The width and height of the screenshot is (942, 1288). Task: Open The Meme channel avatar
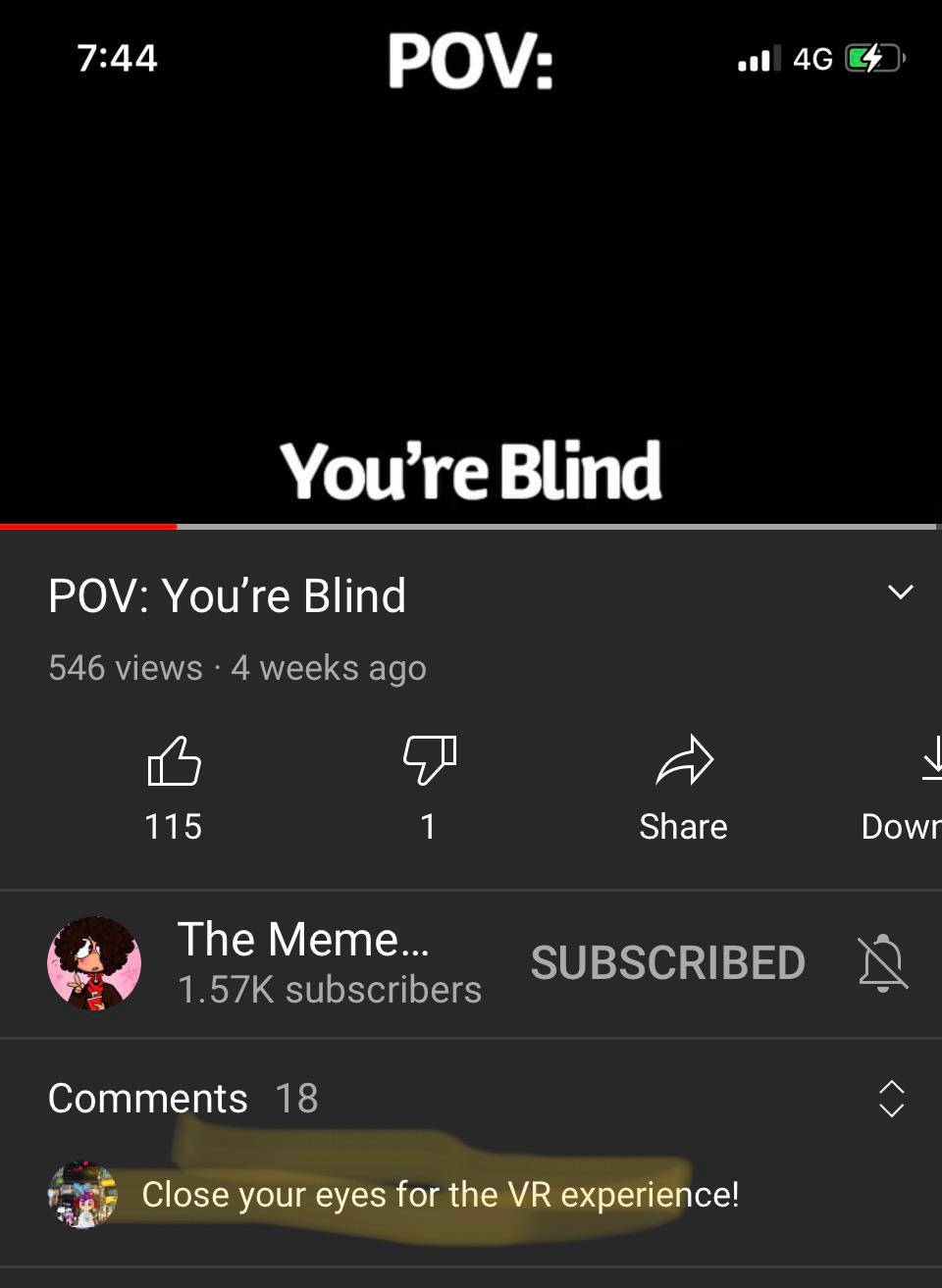(94, 963)
